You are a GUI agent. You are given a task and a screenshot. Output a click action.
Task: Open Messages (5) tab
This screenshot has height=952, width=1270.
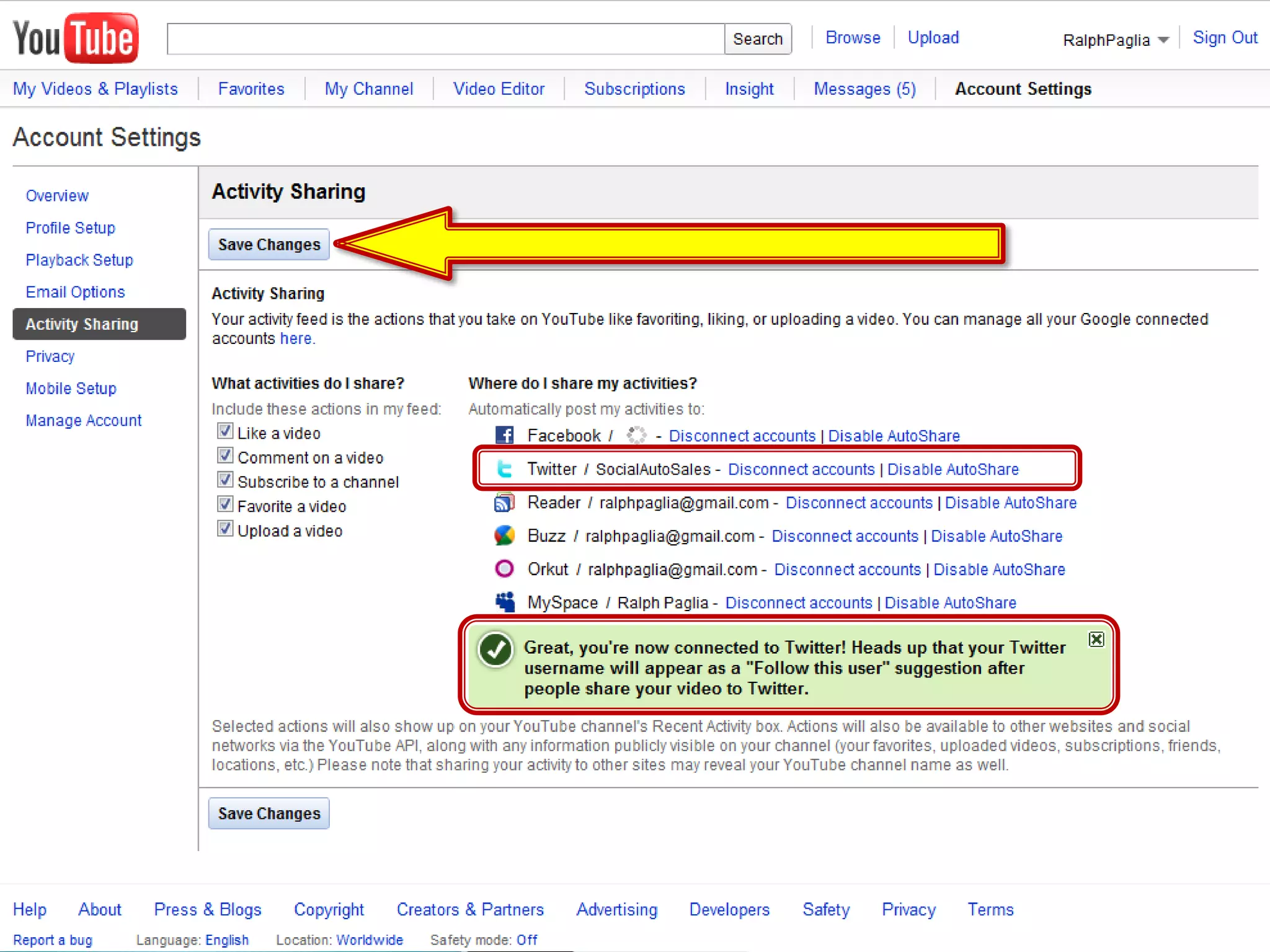point(864,89)
